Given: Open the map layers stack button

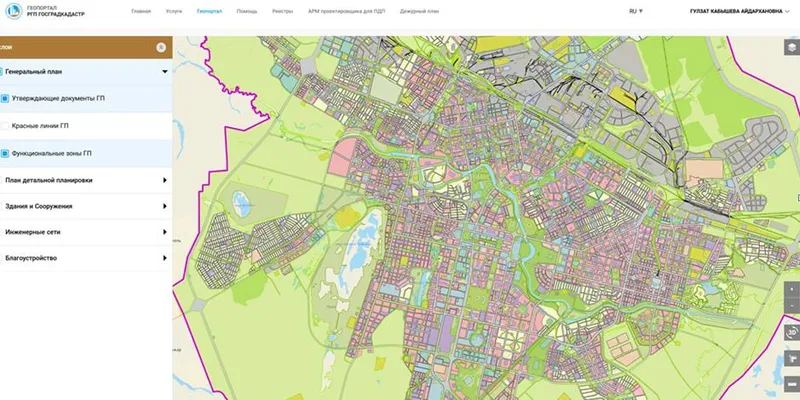Looking at the screenshot, I should (791, 47).
